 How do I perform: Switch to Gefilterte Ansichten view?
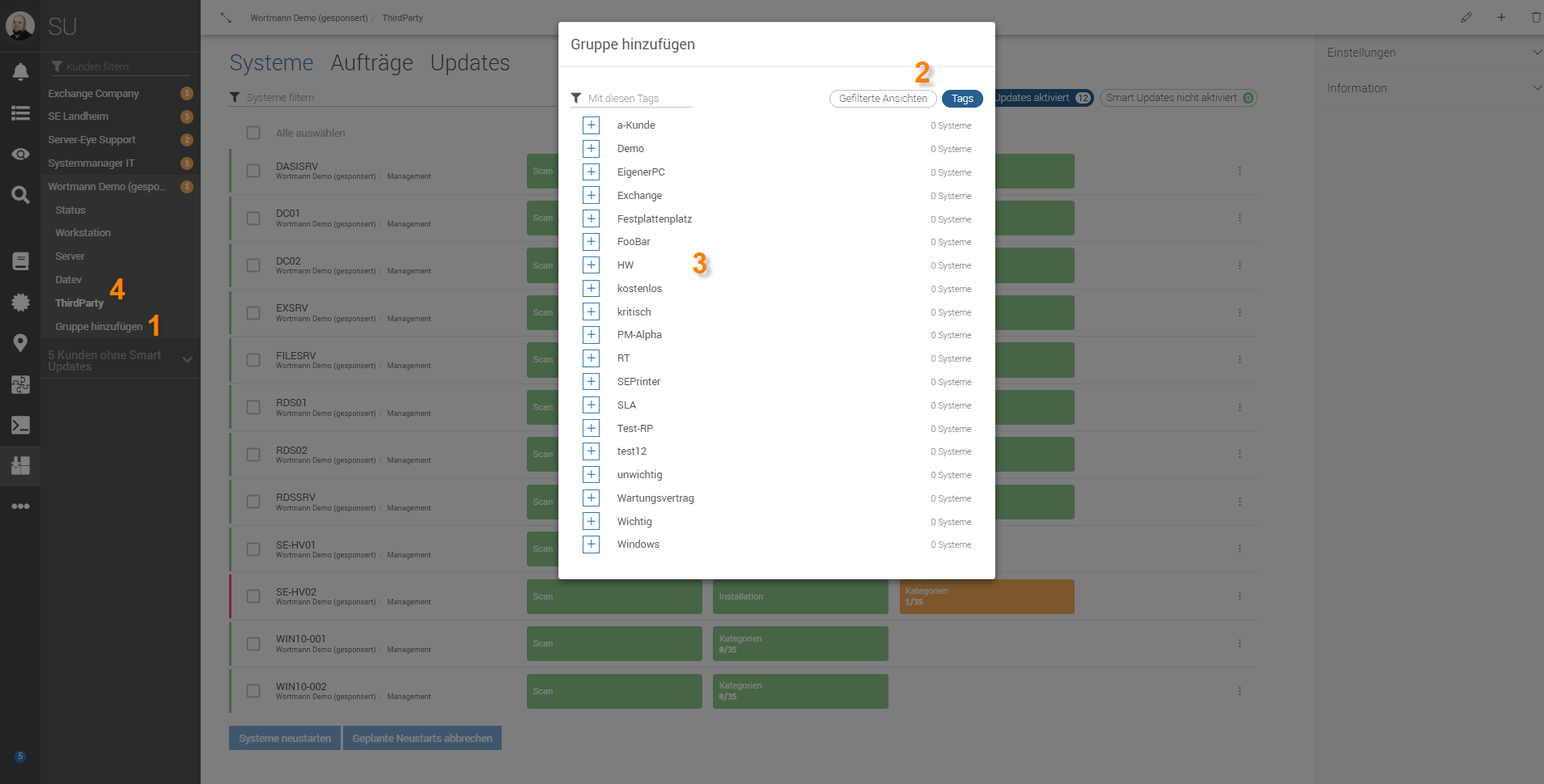click(883, 99)
